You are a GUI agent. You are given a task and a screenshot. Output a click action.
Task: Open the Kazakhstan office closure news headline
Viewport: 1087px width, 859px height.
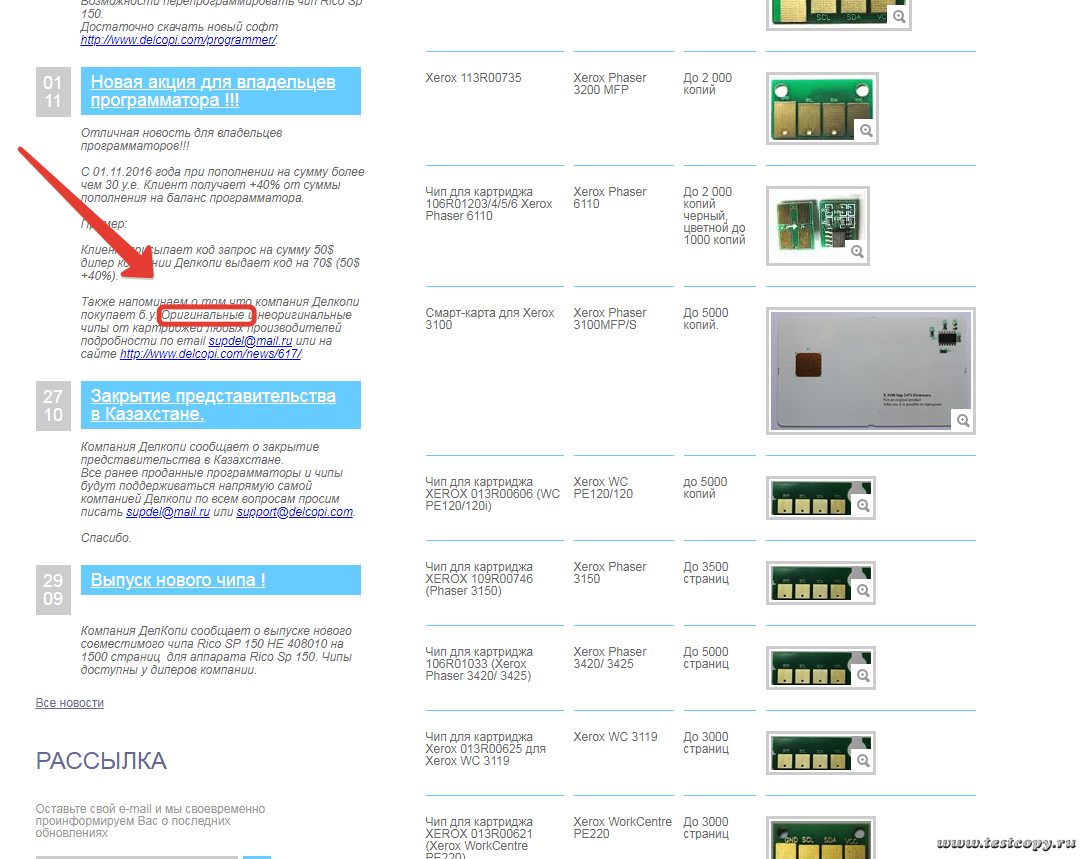(213, 405)
